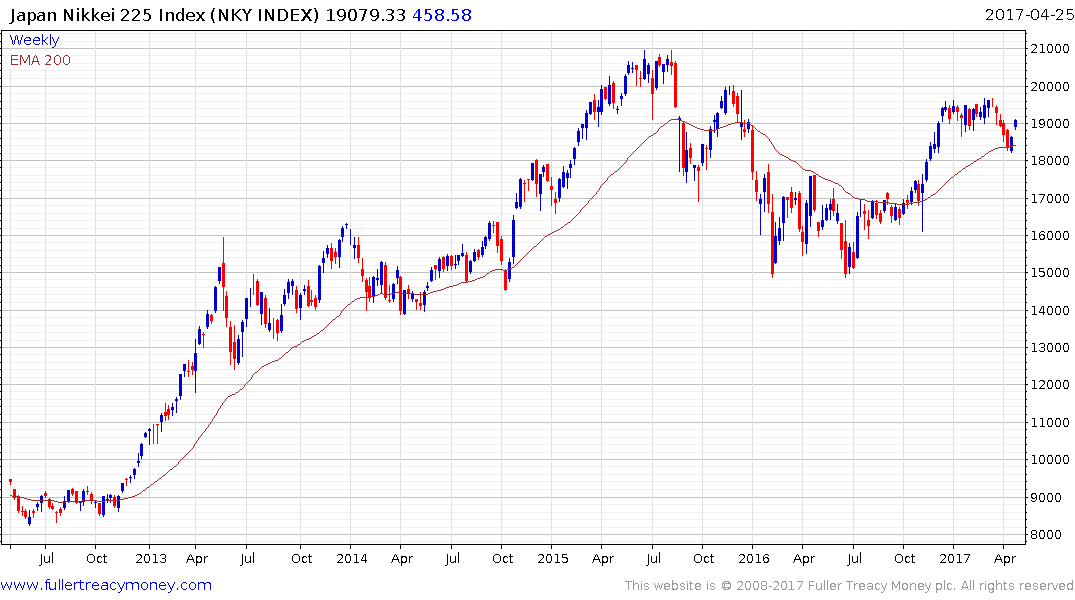Click the 10000 price axis label

coord(1050,459)
